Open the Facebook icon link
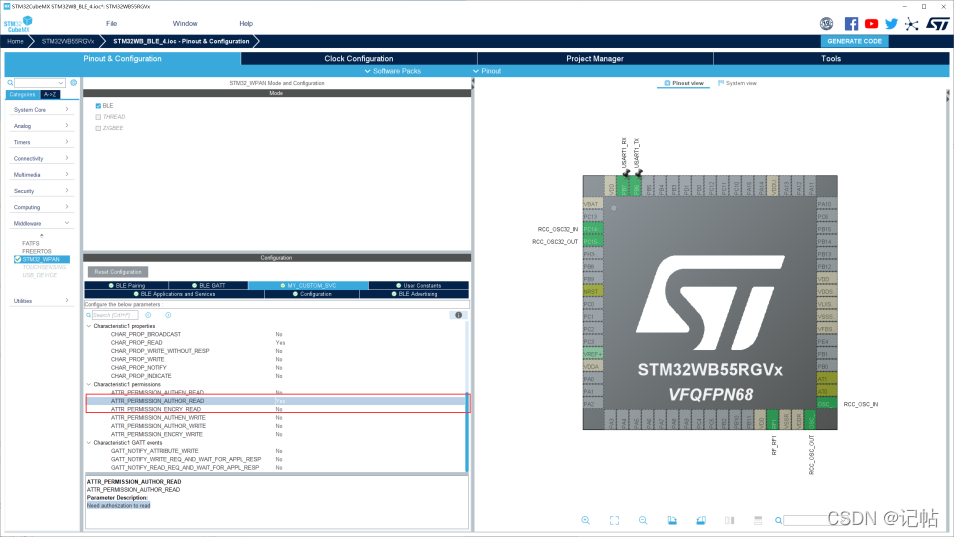Viewport: 954px width, 537px height. tap(851, 24)
